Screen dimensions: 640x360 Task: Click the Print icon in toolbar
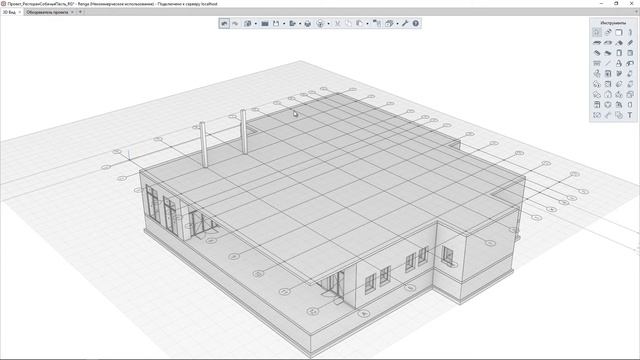(308, 24)
